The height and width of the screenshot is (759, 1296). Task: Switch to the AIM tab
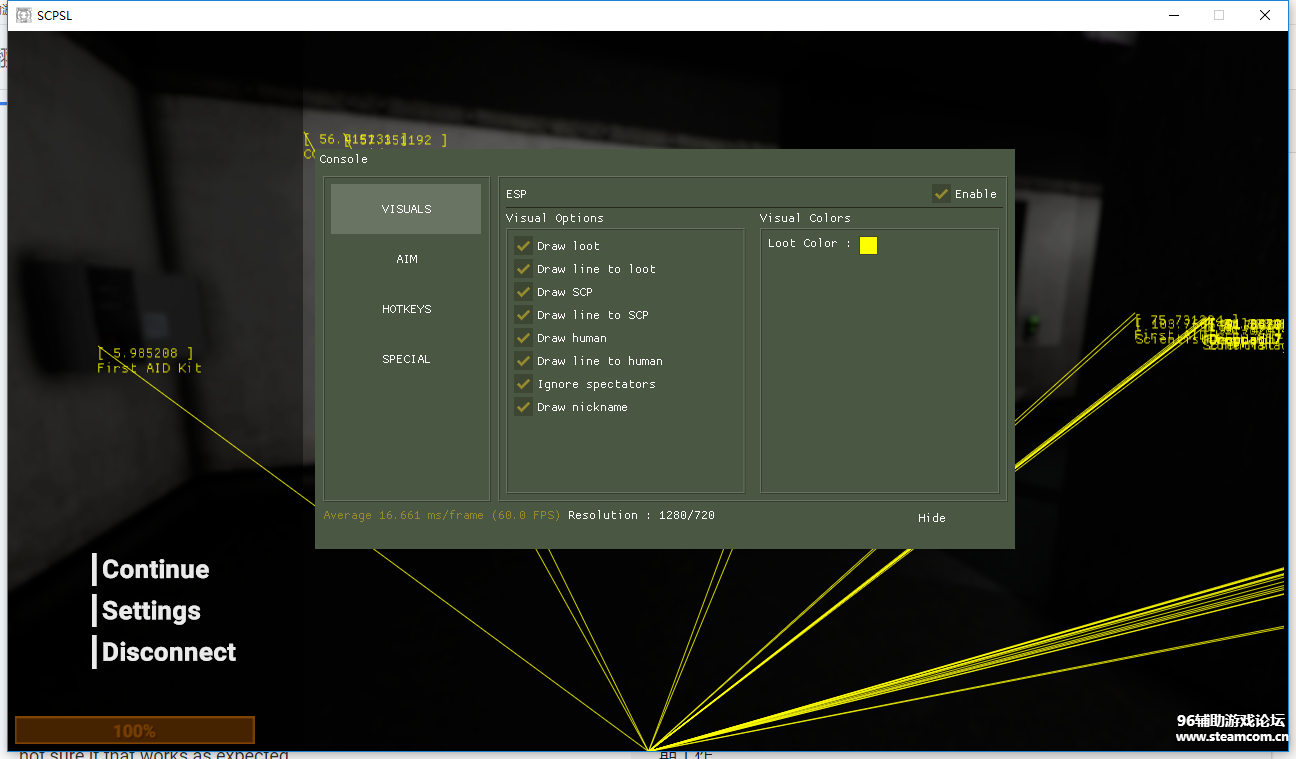(x=406, y=259)
